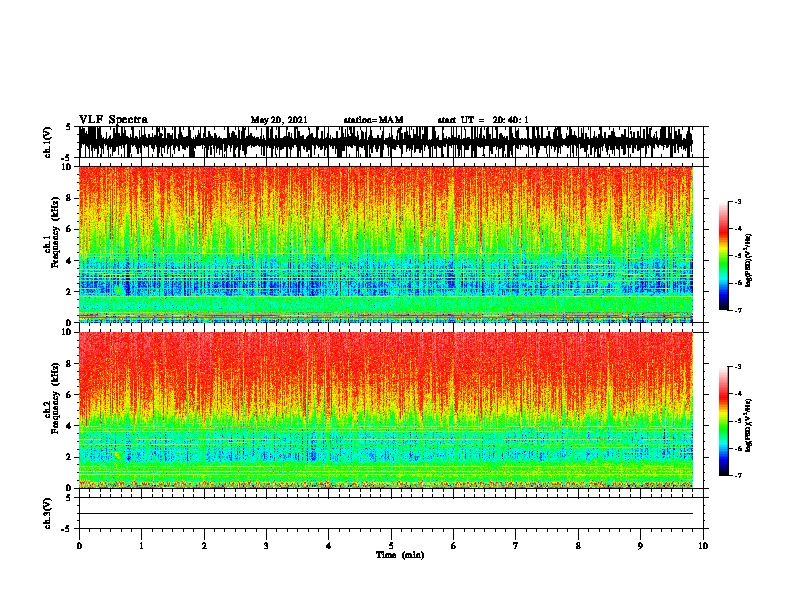792x612 pixels.
Task: Click time axis tick label "1"
Action: click(141, 546)
